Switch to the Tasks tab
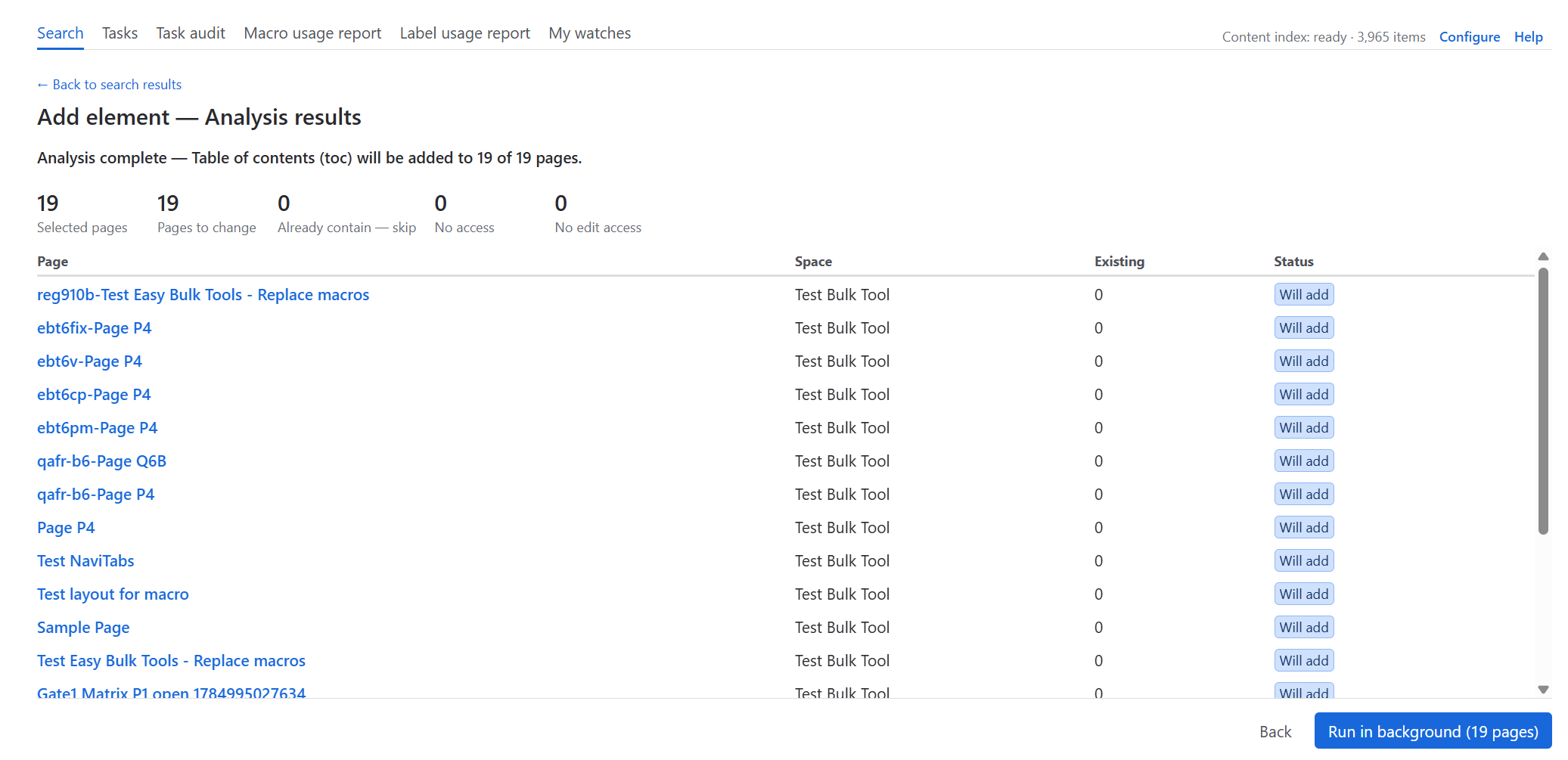 tap(120, 33)
